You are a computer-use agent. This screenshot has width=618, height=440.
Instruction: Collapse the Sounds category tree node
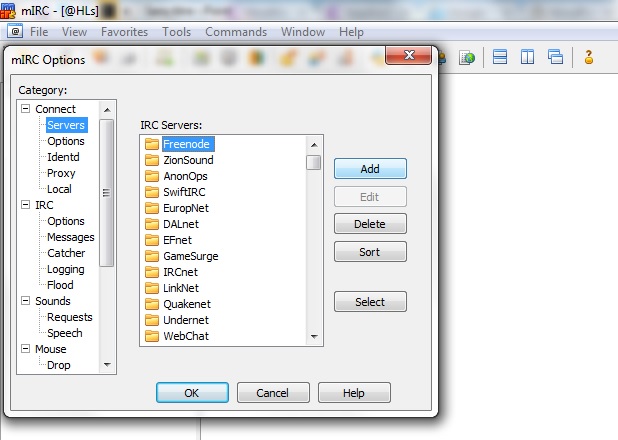(26, 301)
